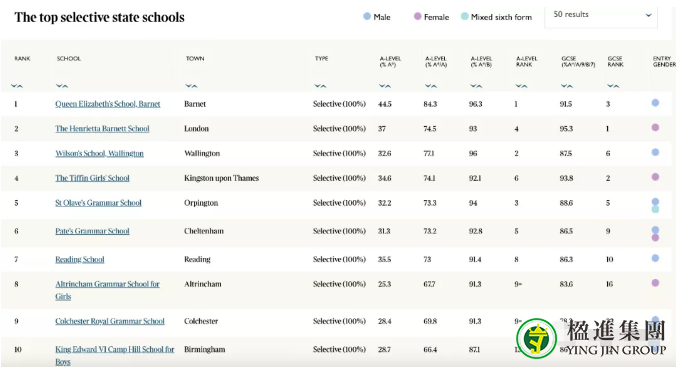Sort by A-Level % A* arrows
Screen dimensions: 676x369
[385, 86]
